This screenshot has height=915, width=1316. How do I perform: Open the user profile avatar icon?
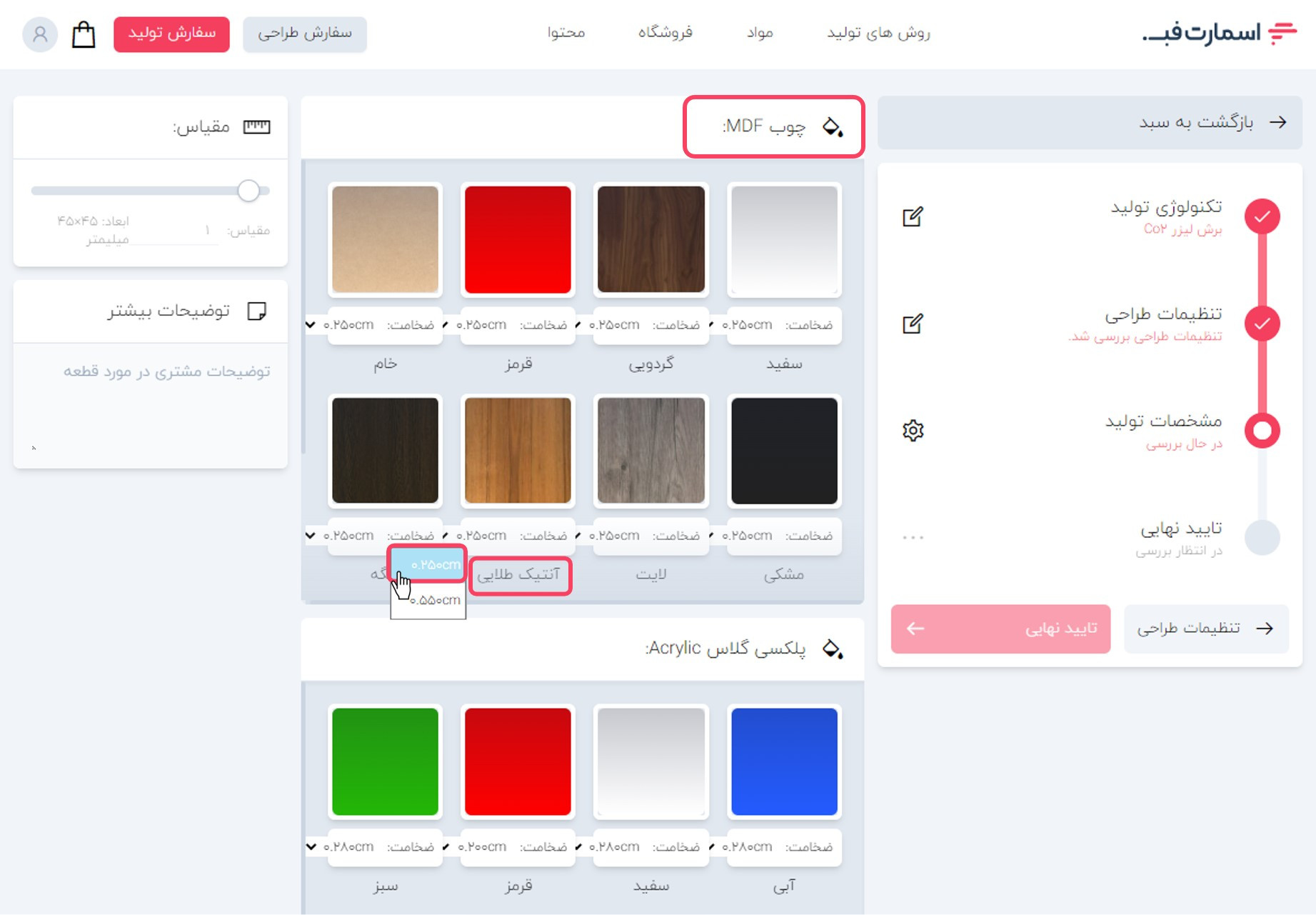(40, 34)
